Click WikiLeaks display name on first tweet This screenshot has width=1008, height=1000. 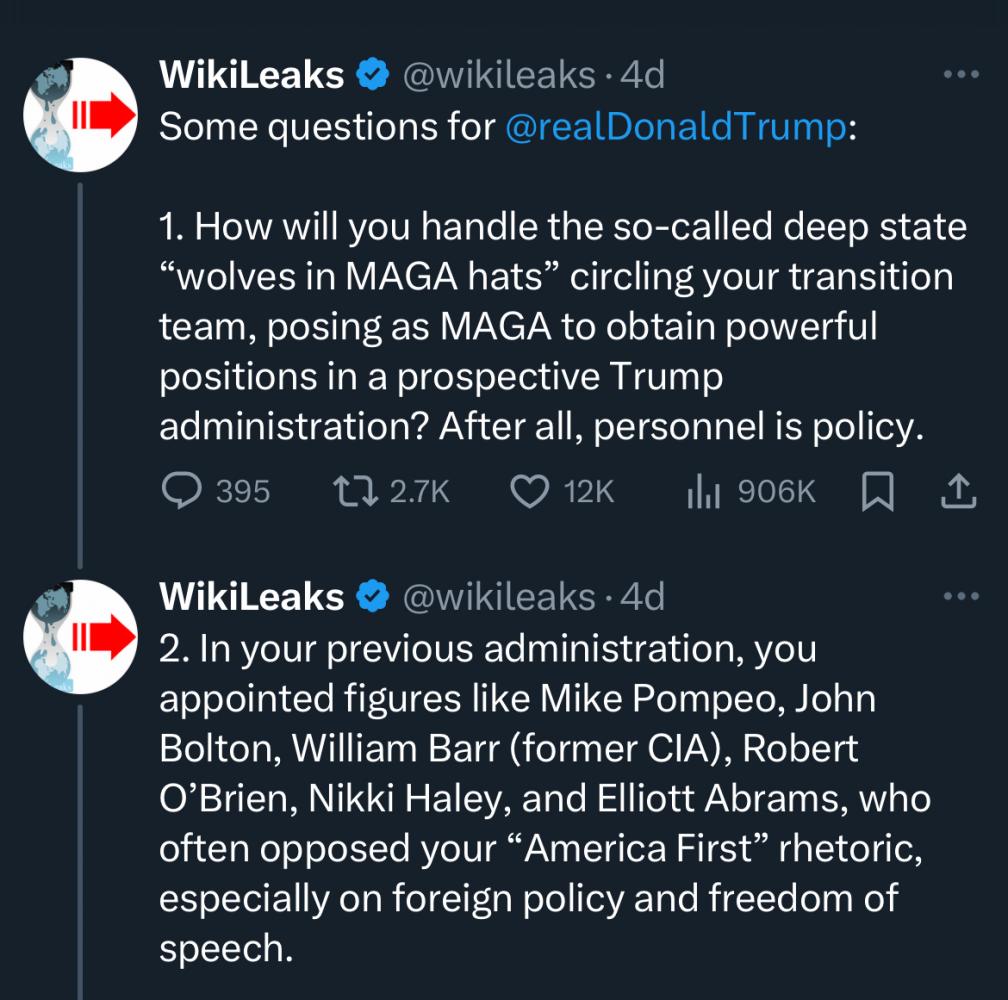point(252,75)
